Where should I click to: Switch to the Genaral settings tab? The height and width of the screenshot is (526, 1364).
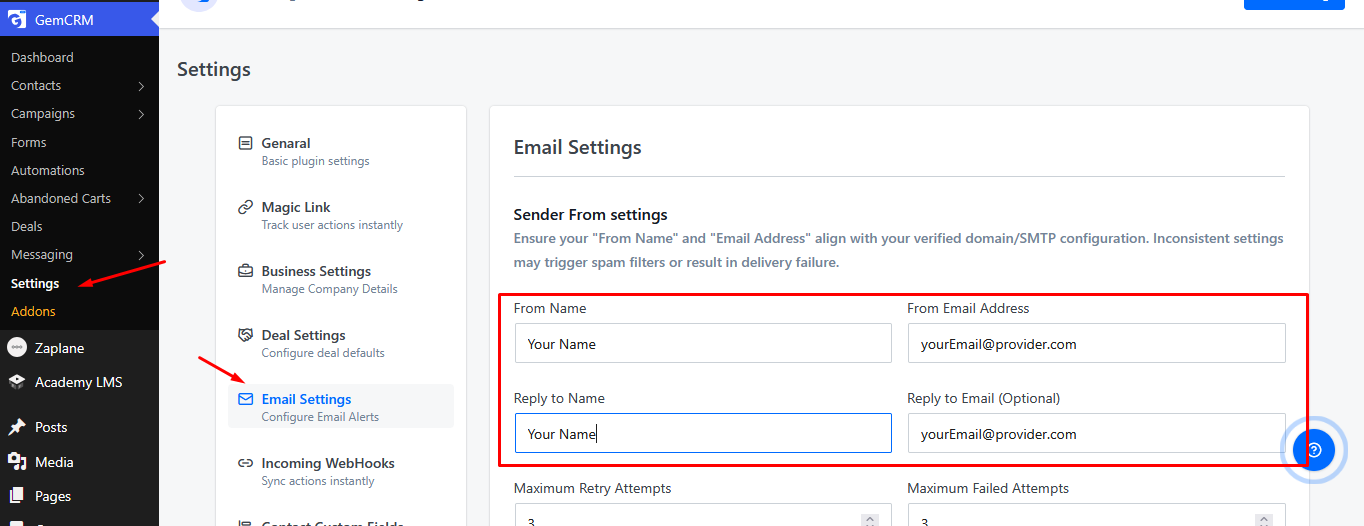click(341, 151)
